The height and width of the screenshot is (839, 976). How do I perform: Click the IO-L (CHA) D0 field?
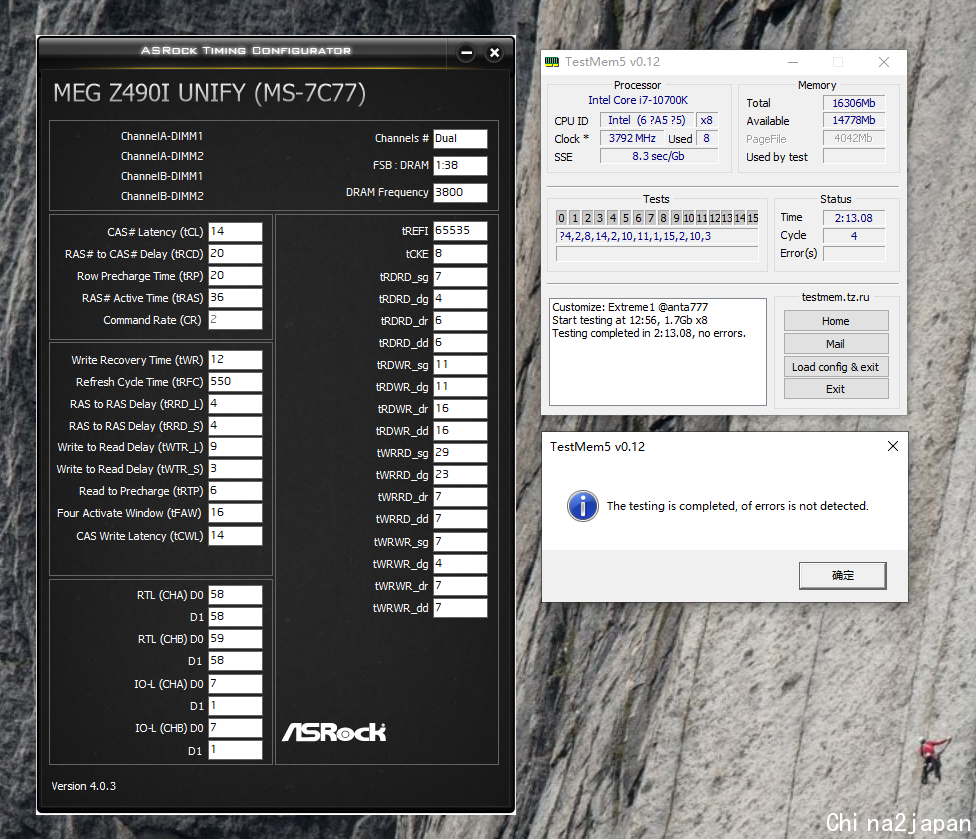click(x=235, y=684)
